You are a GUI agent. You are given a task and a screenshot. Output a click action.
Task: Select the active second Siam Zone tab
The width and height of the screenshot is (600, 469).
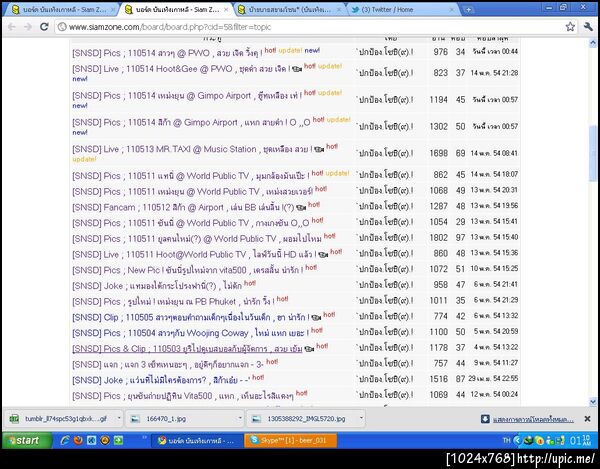[175, 10]
